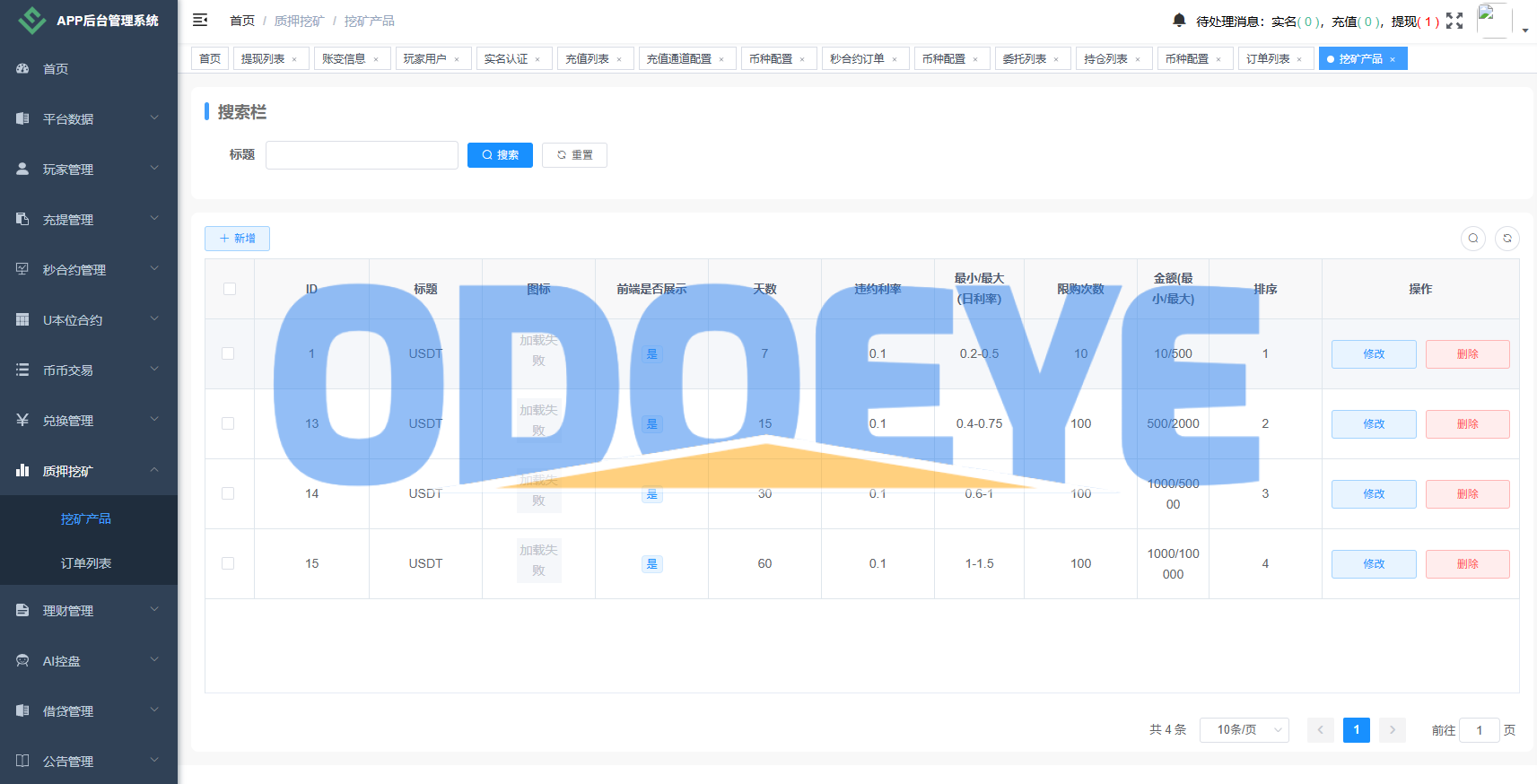
Task: Open the user menu caret beside the avatar
Action: pos(1525,30)
